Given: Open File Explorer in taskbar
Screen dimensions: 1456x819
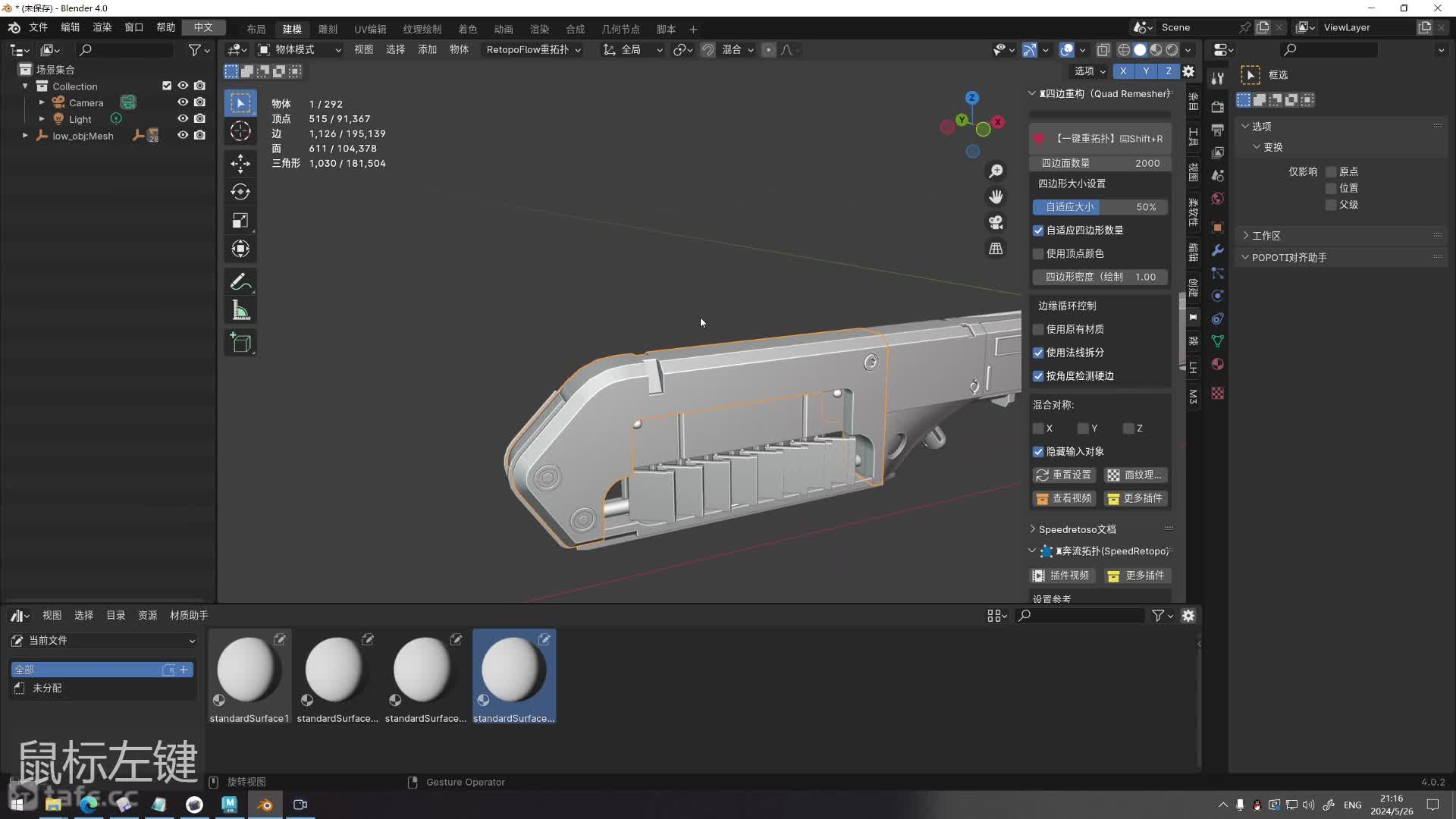Looking at the screenshot, I should (x=53, y=805).
